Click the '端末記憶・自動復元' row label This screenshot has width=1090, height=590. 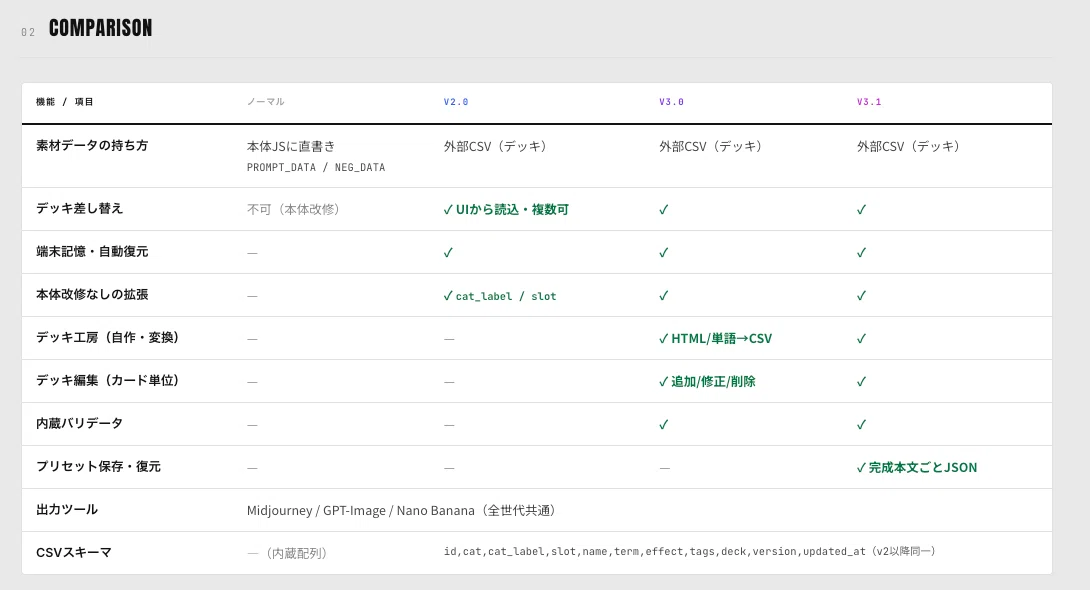[x=92, y=251]
